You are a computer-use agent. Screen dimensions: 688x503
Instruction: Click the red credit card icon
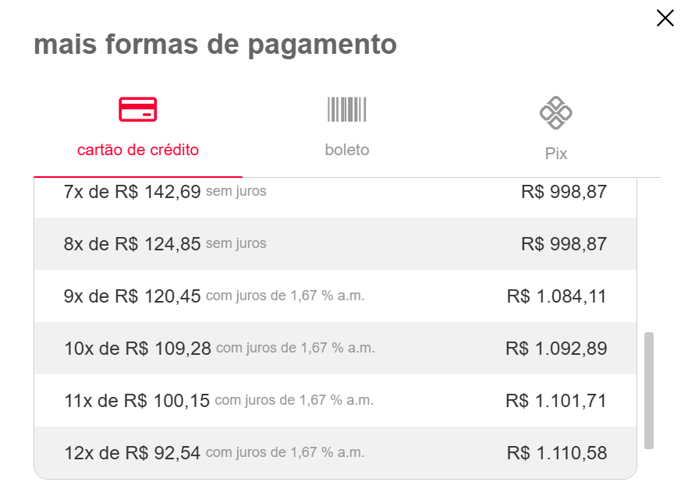138,109
